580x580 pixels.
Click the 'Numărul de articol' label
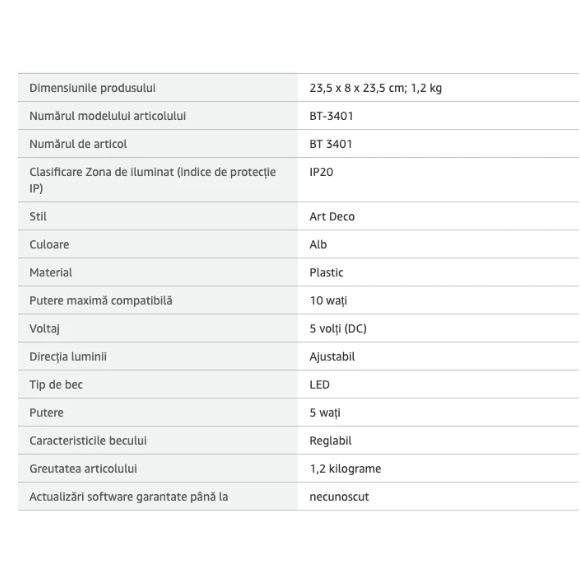(x=78, y=144)
